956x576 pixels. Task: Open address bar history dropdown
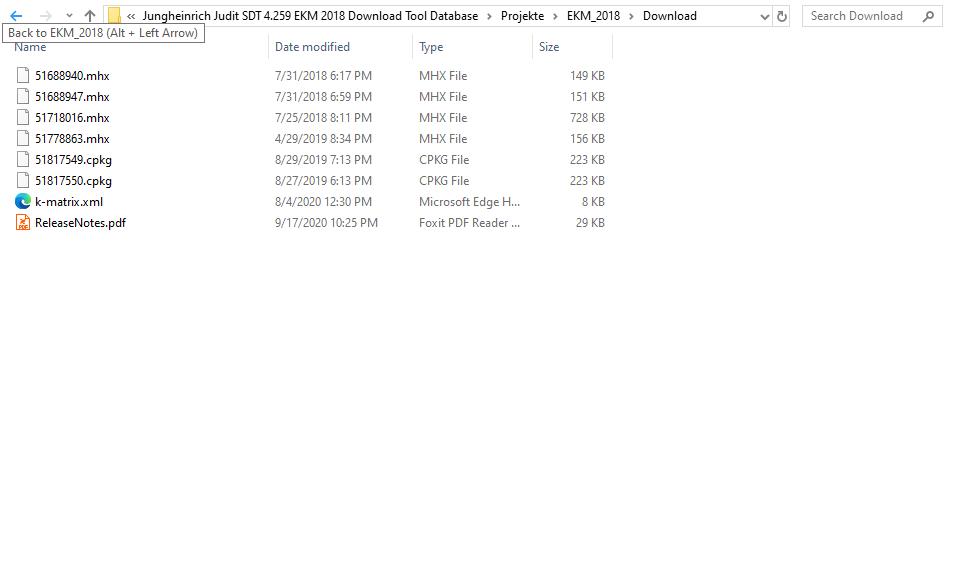point(765,16)
